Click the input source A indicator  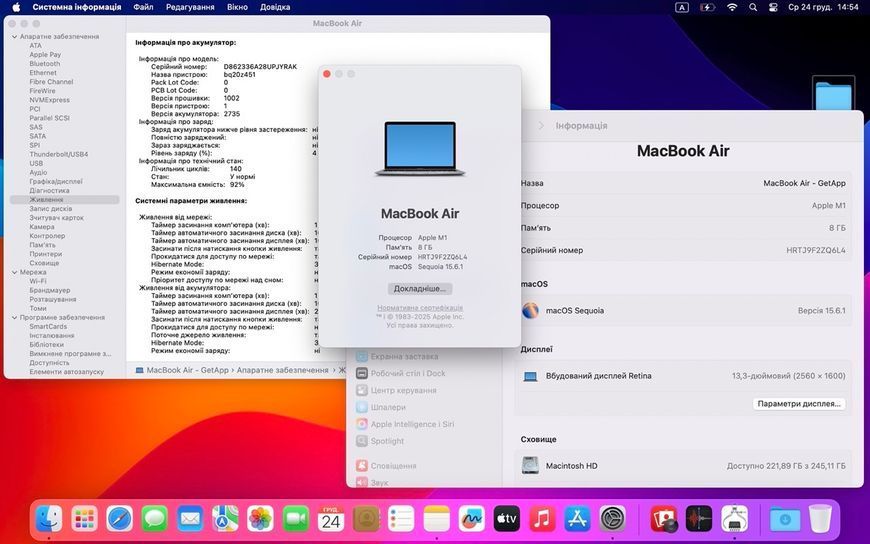coord(682,7)
